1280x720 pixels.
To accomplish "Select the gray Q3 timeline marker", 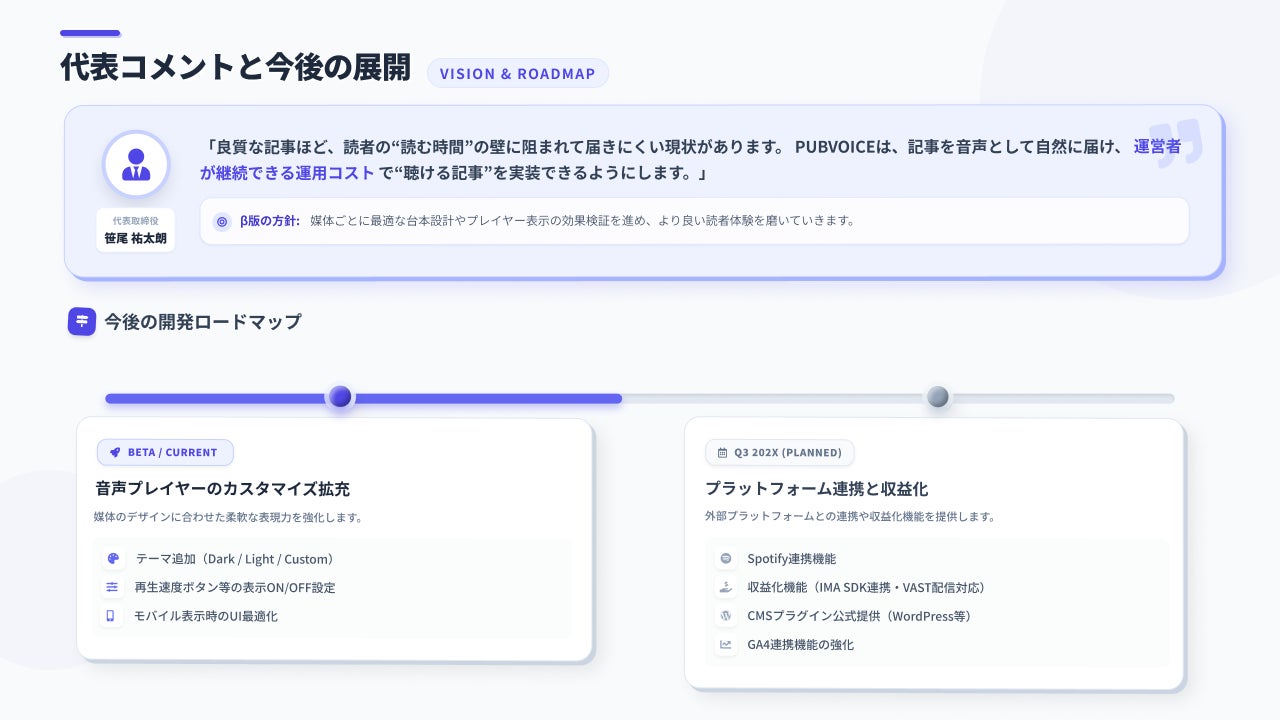I will (937, 397).
